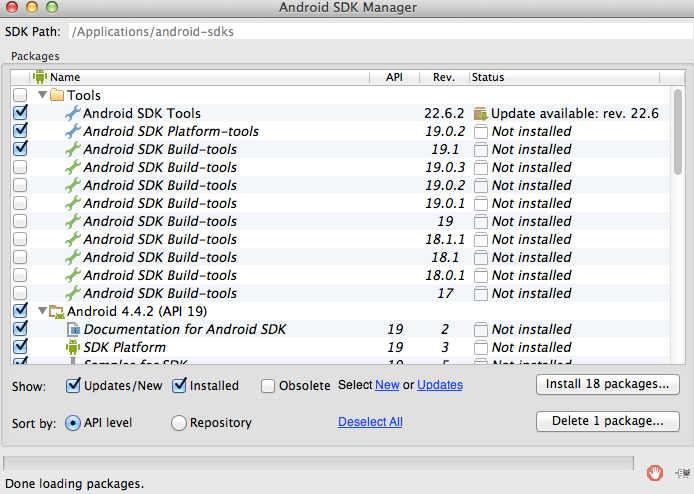
Task: Click the Rev. column header
Action: (444, 77)
